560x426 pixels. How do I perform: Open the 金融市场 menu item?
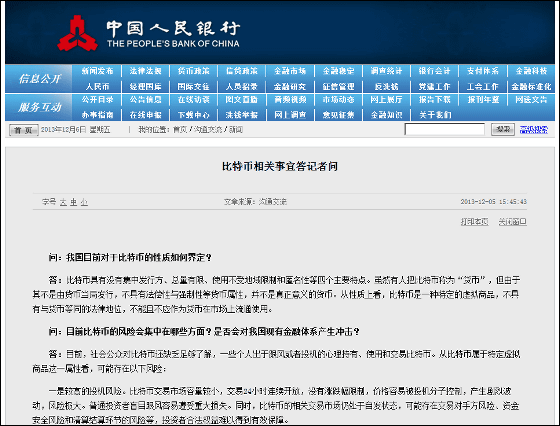coord(290,71)
